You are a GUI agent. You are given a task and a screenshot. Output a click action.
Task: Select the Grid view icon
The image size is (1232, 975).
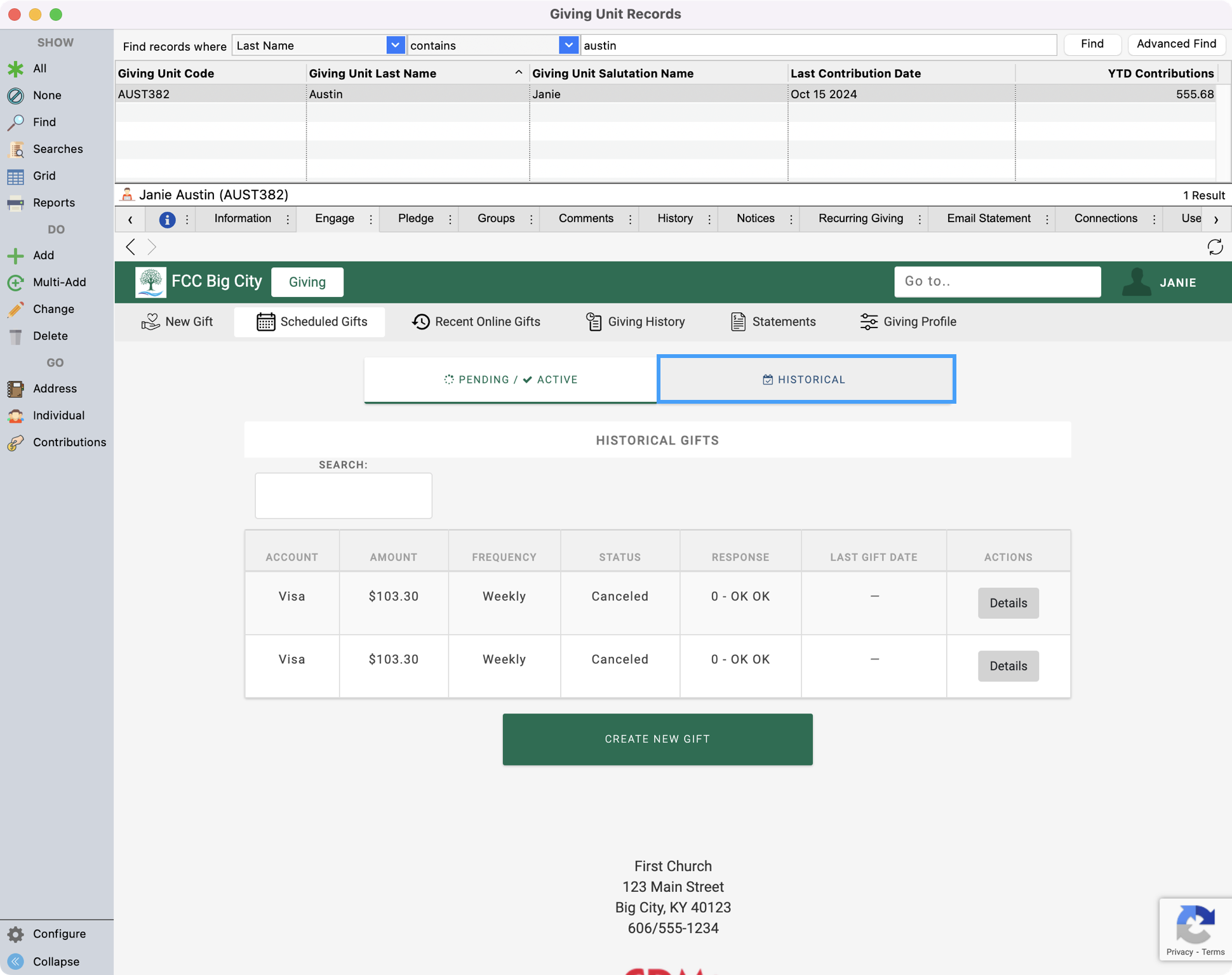pos(16,176)
